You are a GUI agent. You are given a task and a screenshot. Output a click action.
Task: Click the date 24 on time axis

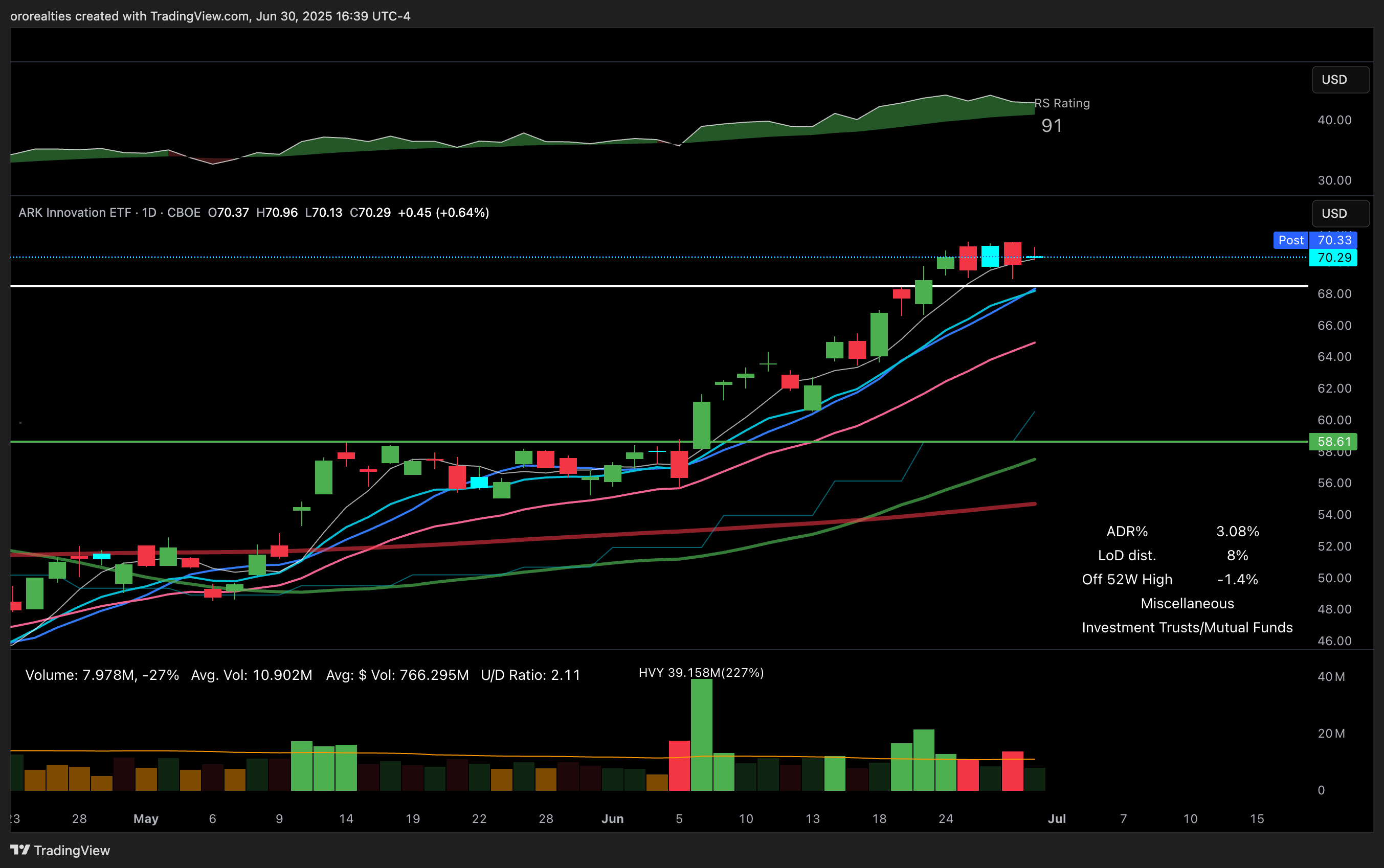[x=946, y=819]
